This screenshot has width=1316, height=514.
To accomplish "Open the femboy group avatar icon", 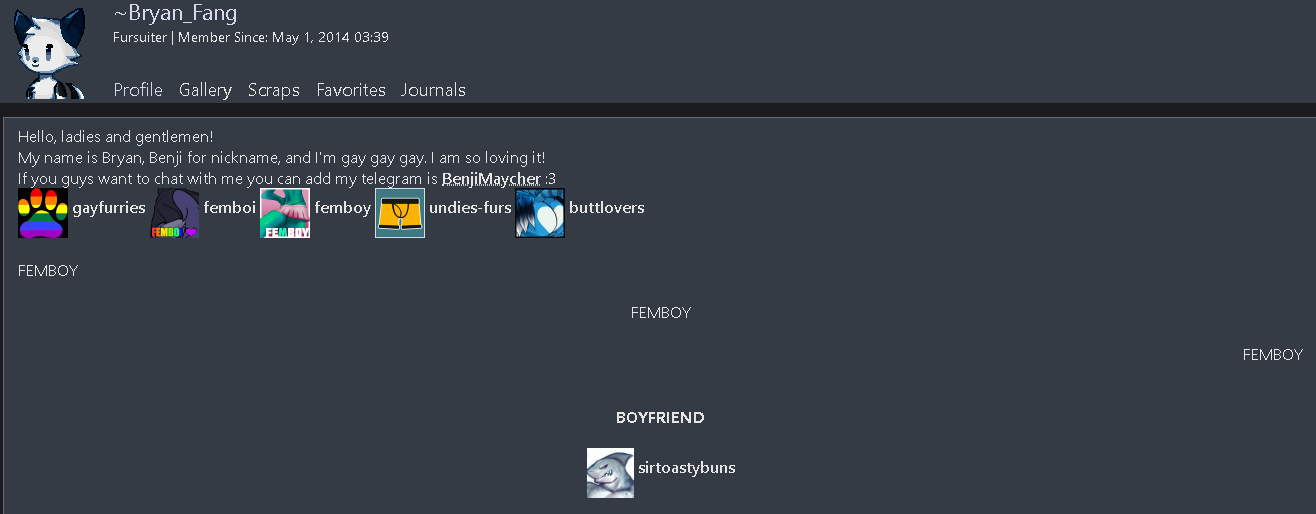I will point(285,213).
